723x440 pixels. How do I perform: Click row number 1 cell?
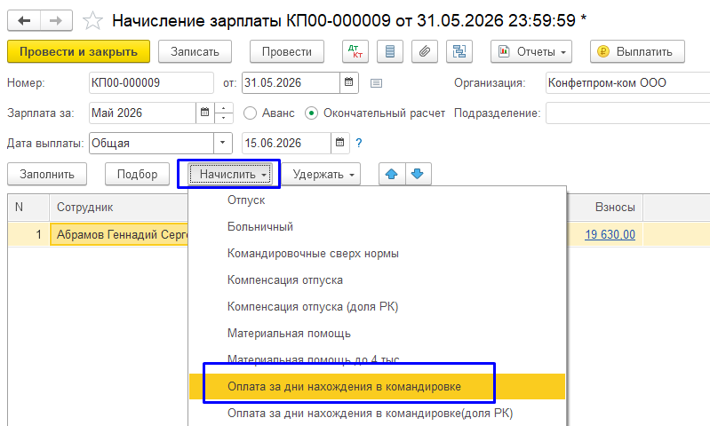click(29, 235)
